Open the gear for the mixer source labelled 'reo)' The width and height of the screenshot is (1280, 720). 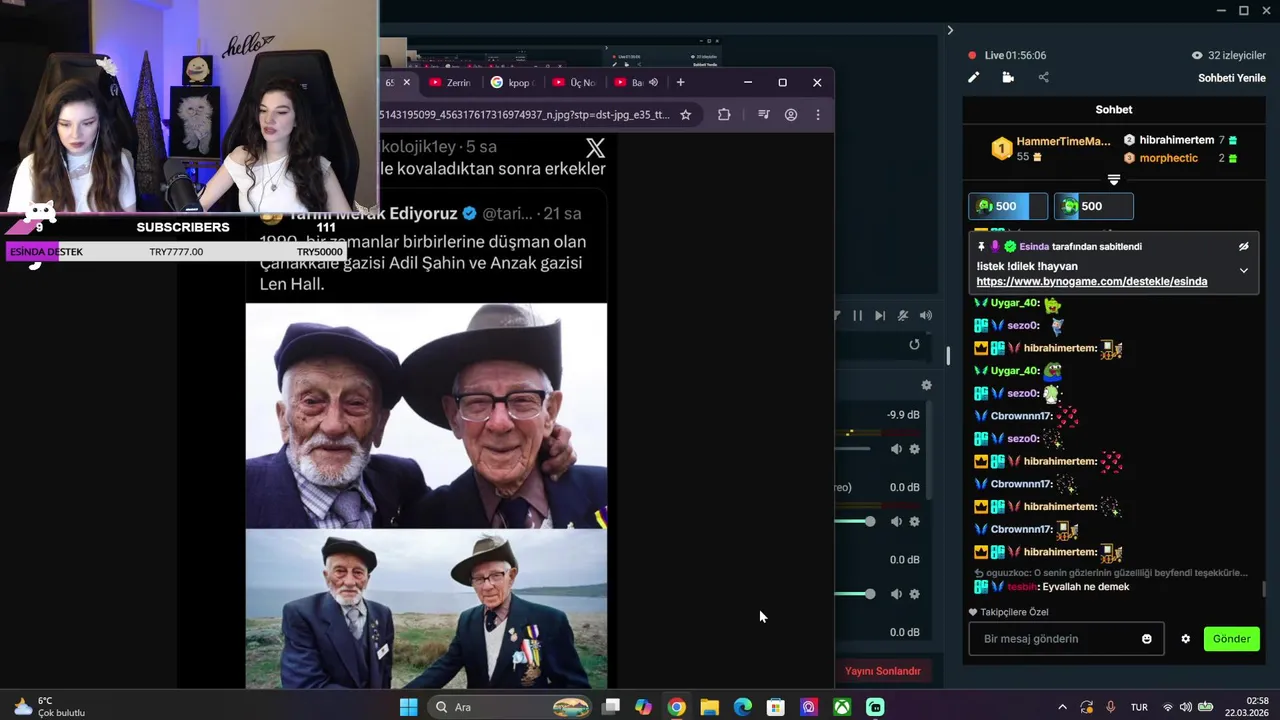914,522
